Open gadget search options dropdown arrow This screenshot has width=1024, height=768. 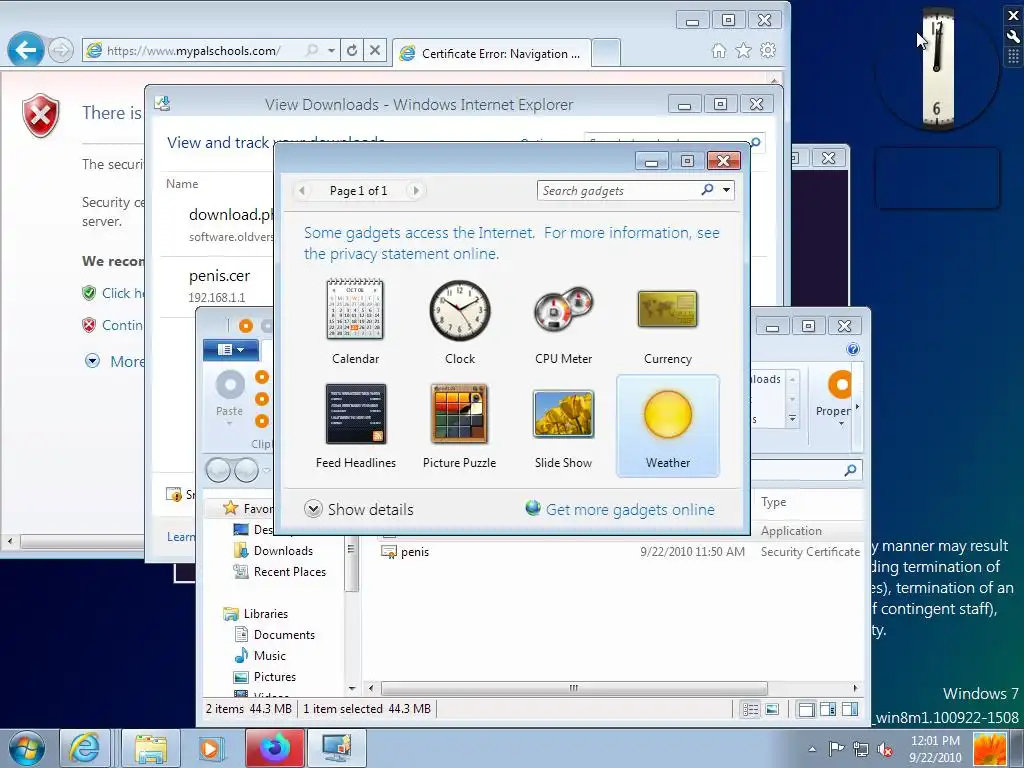(x=726, y=190)
